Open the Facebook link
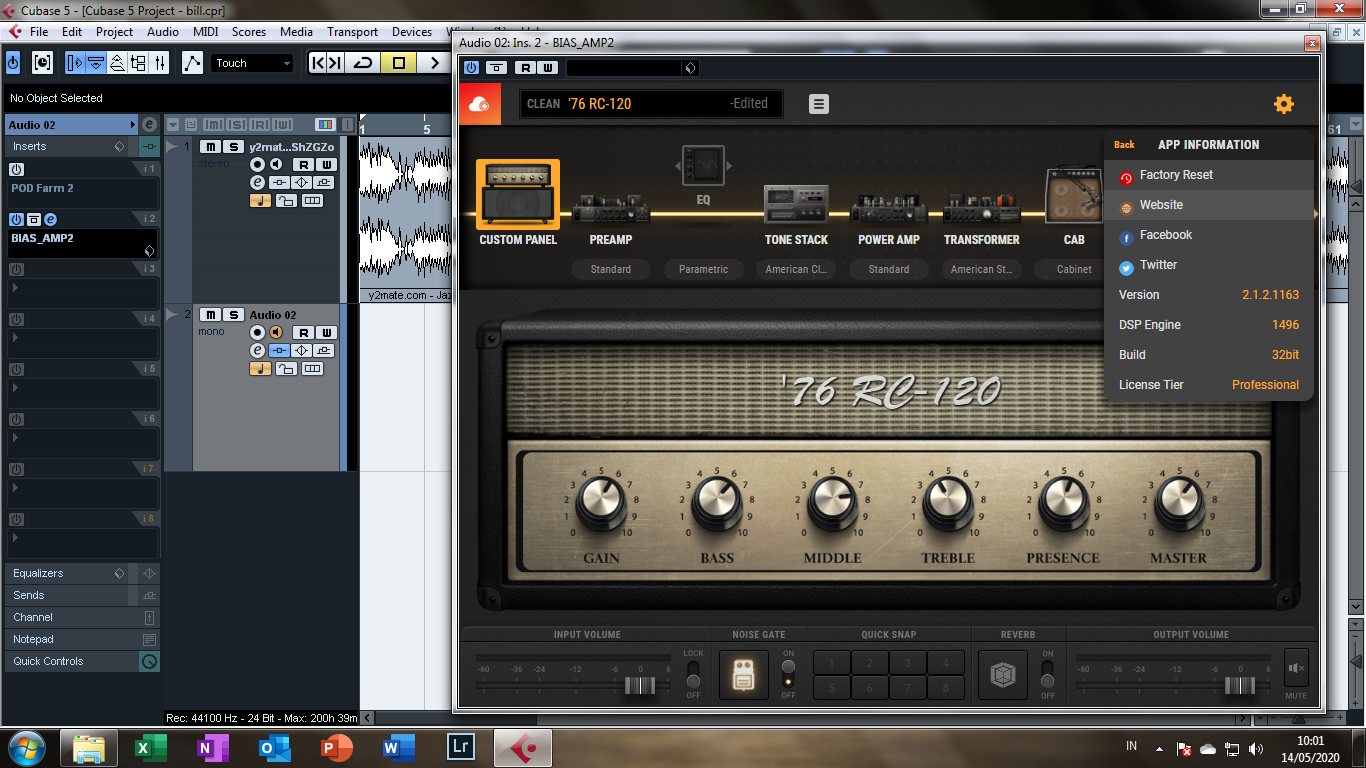 pos(1208,235)
